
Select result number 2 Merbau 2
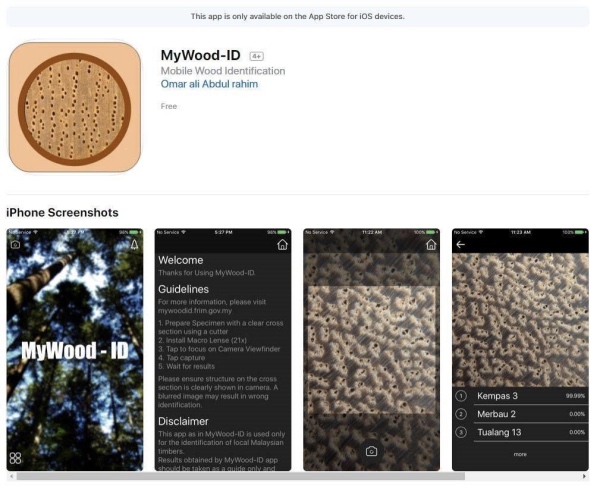pos(520,414)
